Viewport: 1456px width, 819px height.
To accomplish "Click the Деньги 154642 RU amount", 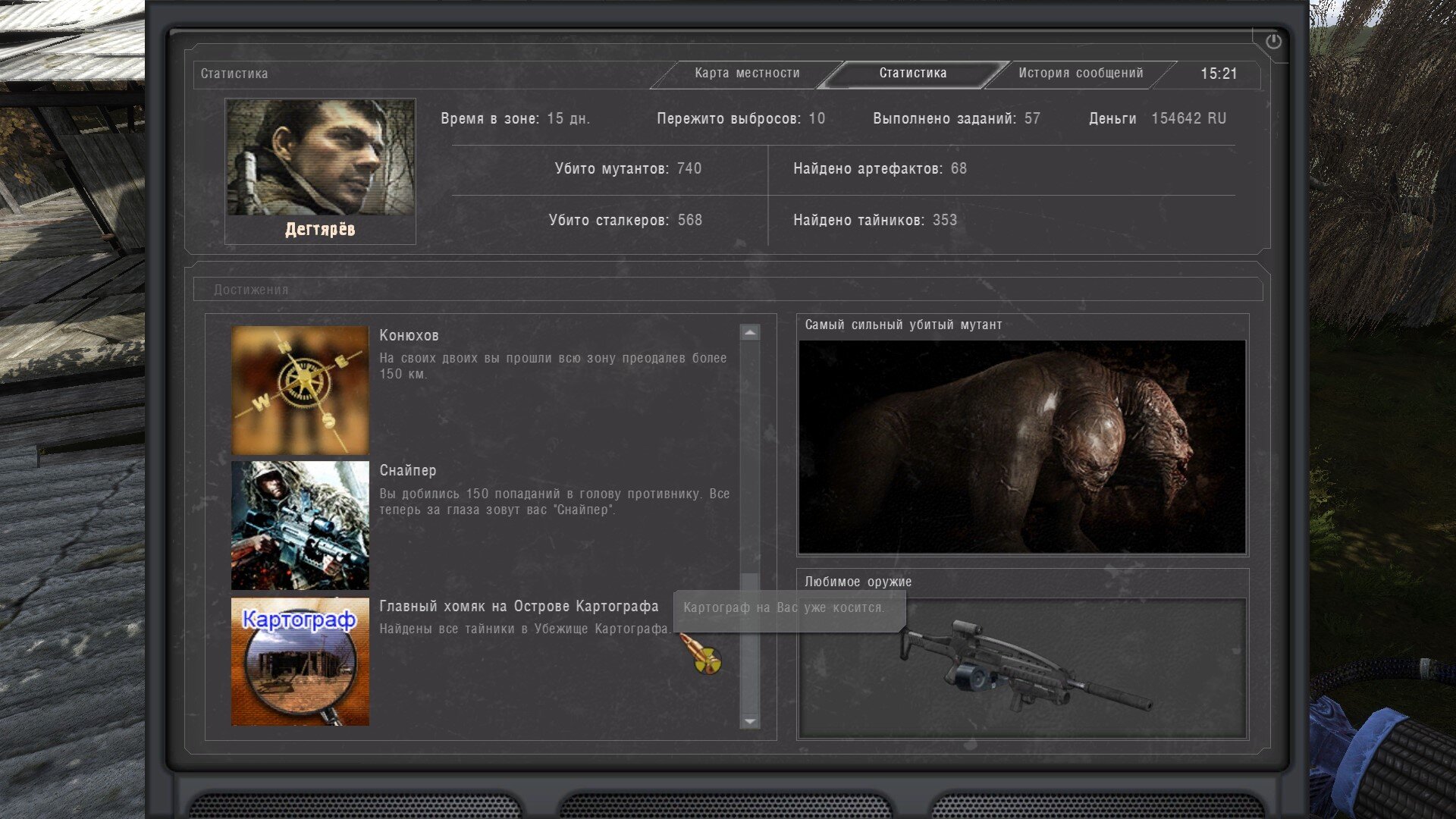I will 1188,118.
